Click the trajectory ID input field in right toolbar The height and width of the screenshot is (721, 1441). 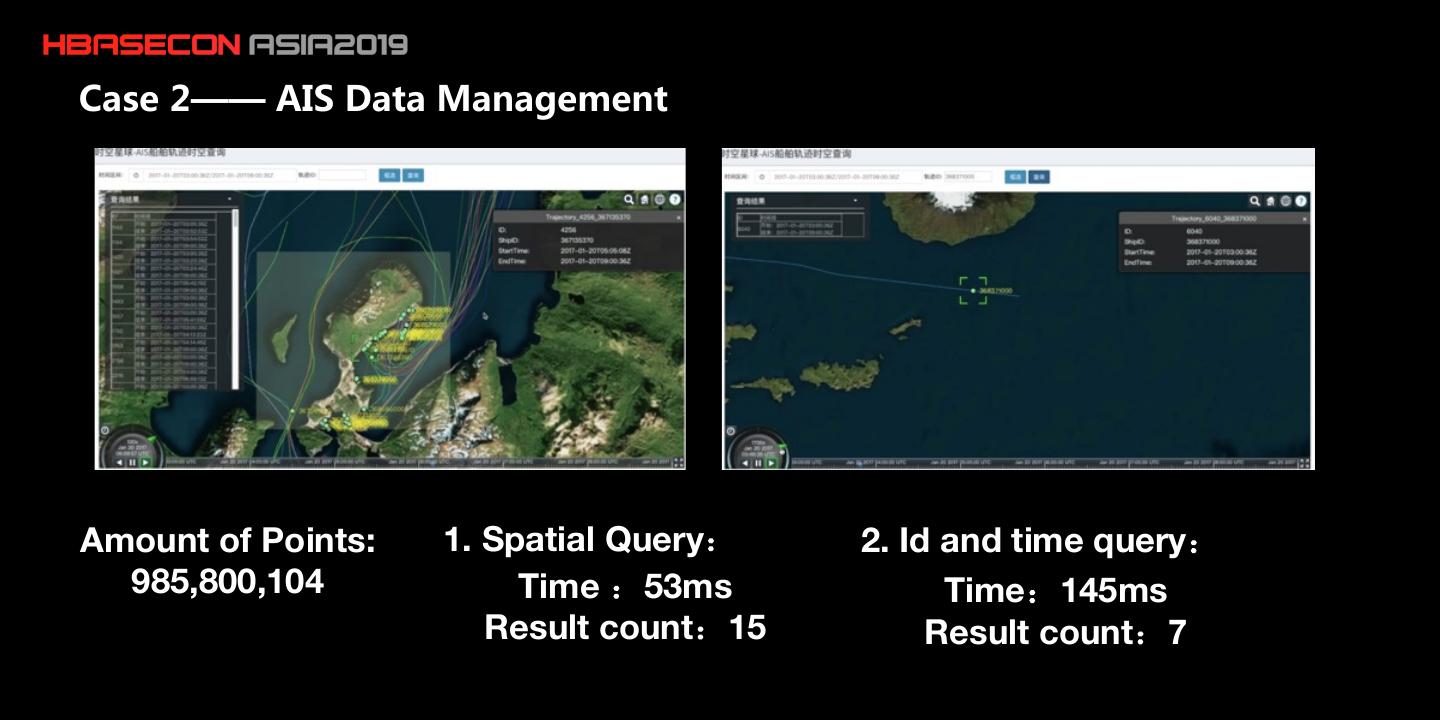coord(968,177)
